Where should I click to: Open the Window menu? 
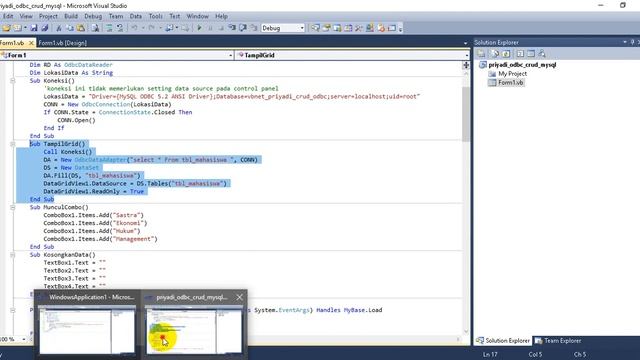tap(198, 16)
